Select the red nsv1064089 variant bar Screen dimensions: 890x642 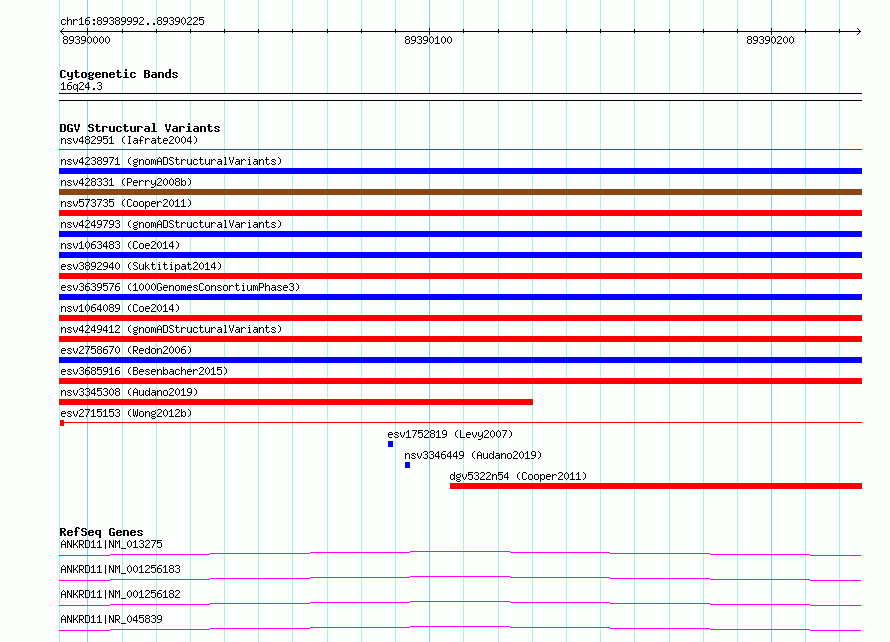pos(460,318)
